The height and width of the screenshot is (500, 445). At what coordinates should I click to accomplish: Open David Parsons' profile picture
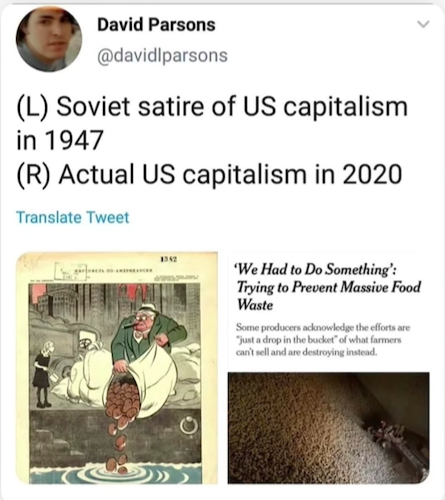click(49, 38)
